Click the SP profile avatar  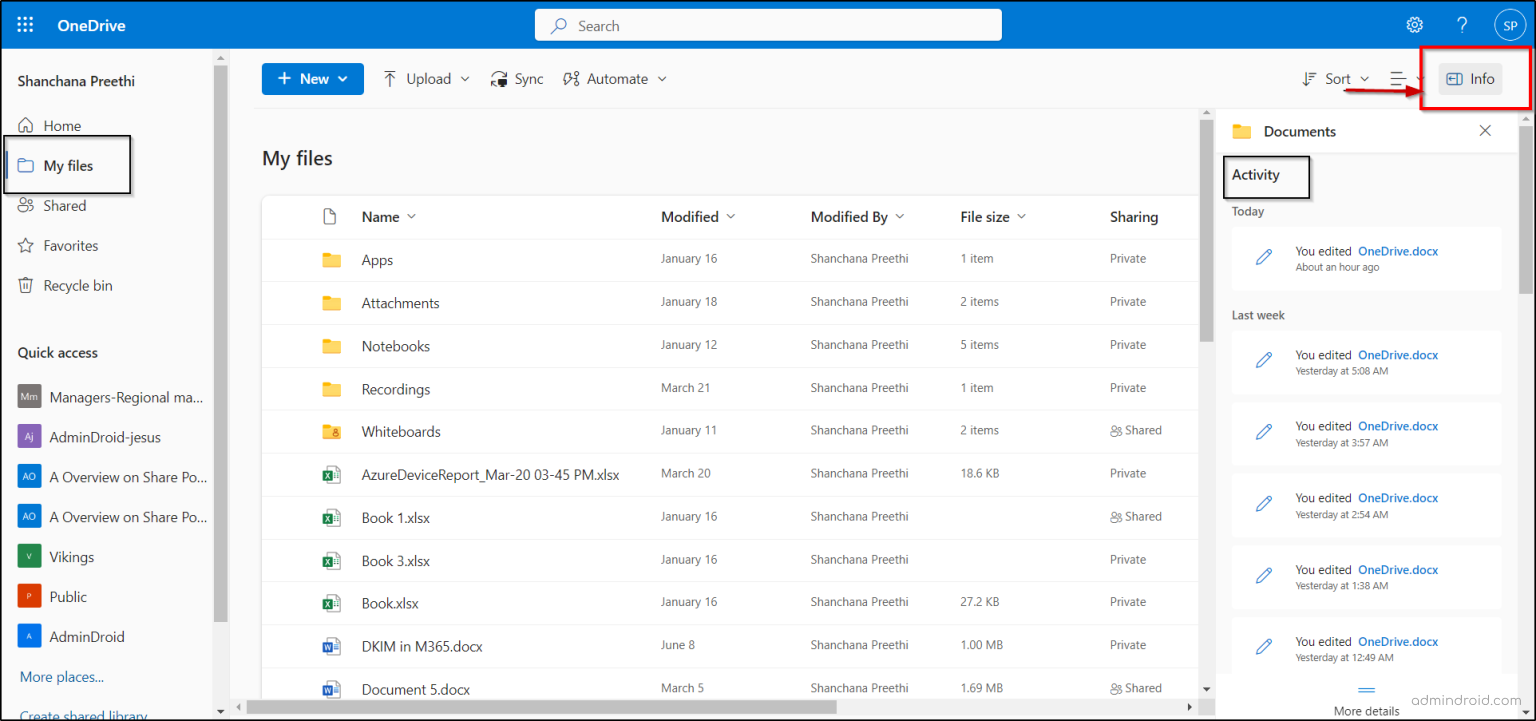[1509, 24]
